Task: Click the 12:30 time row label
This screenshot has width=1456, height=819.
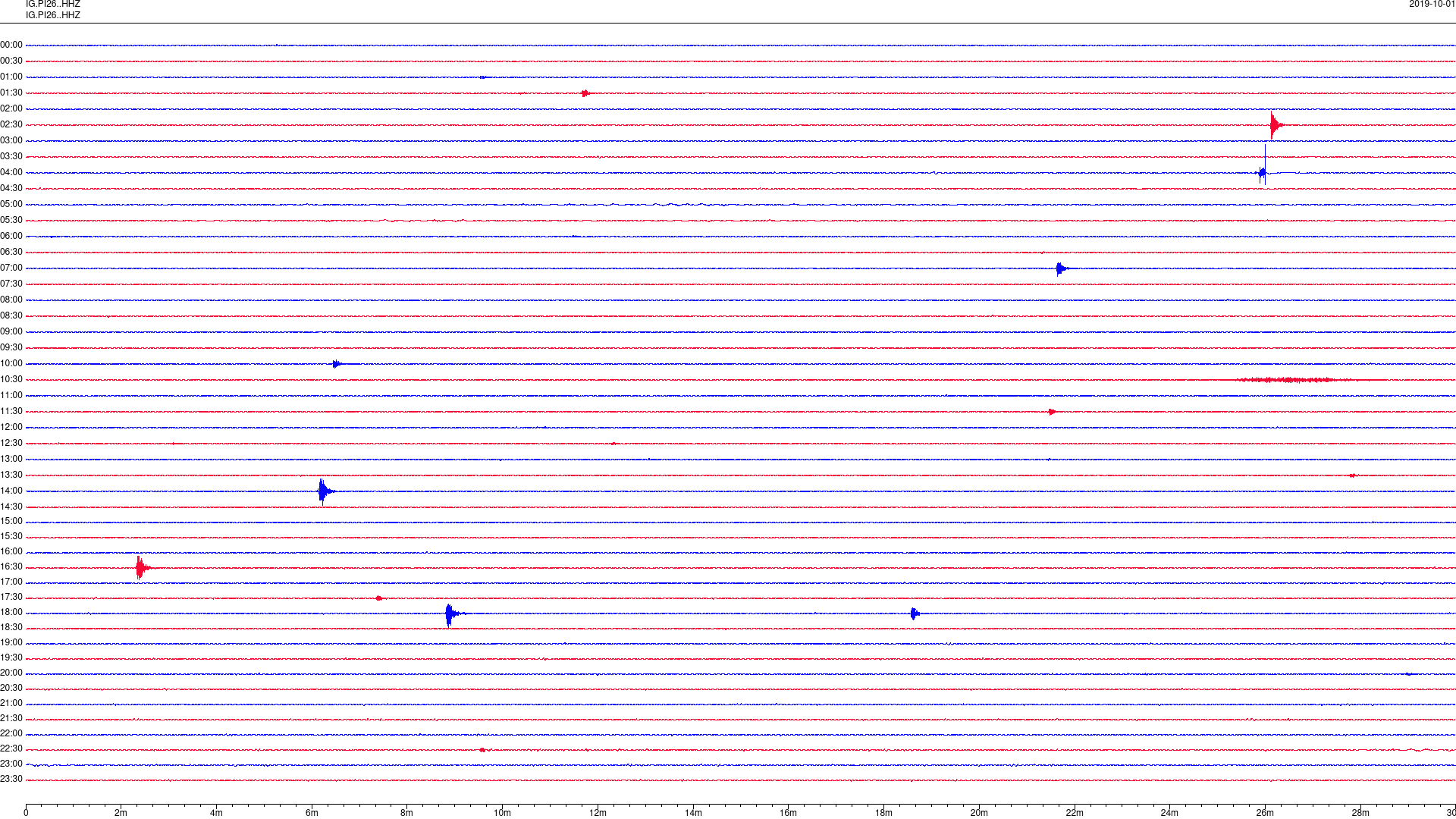Action: (x=11, y=443)
